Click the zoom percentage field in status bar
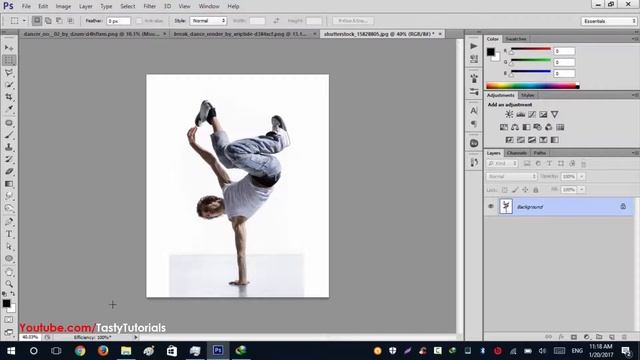The height and width of the screenshot is (360, 640). [30, 337]
